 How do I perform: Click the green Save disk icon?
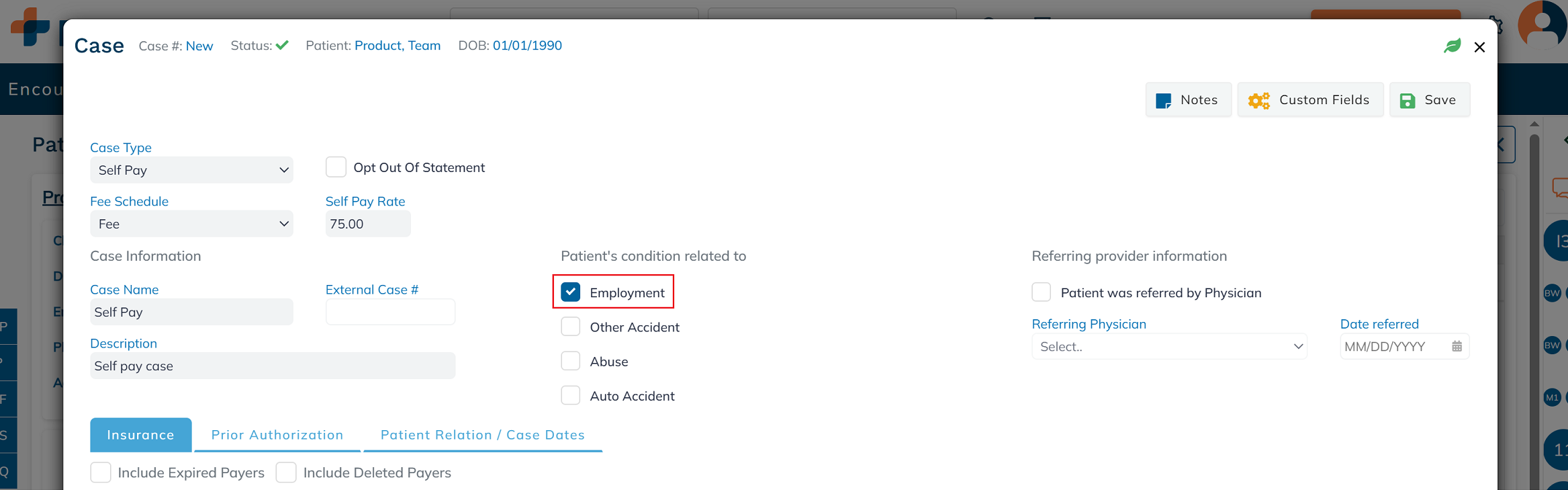pos(1408,101)
